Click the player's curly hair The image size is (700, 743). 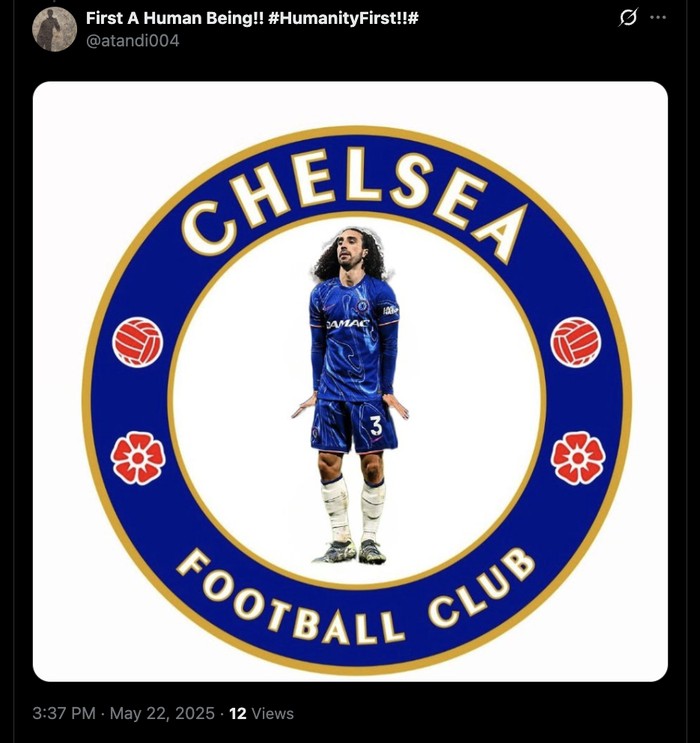point(351,256)
